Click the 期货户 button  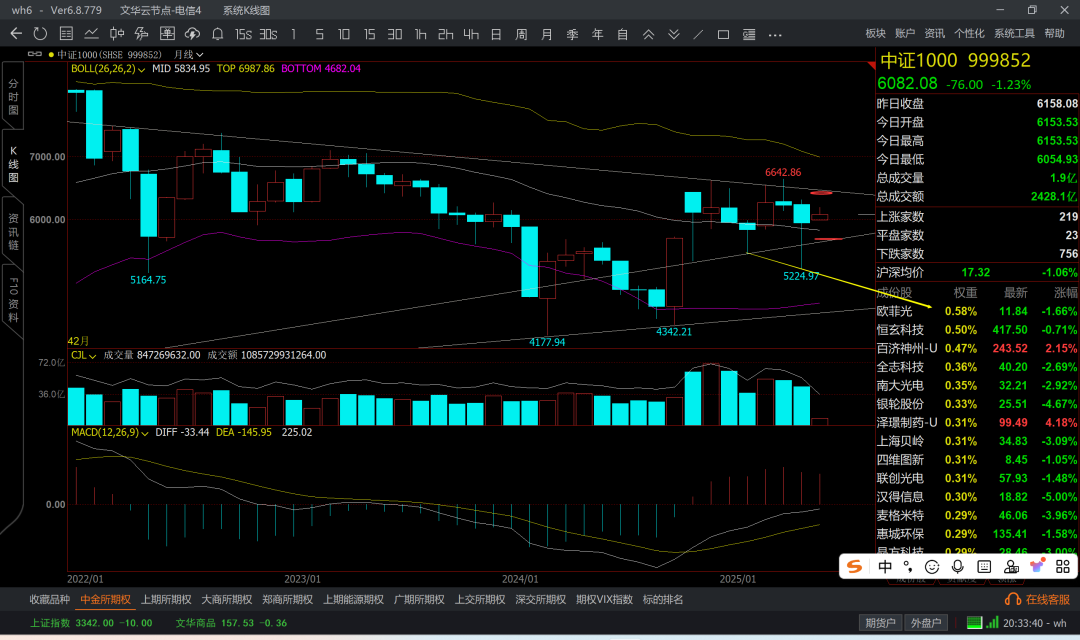pos(880,623)
